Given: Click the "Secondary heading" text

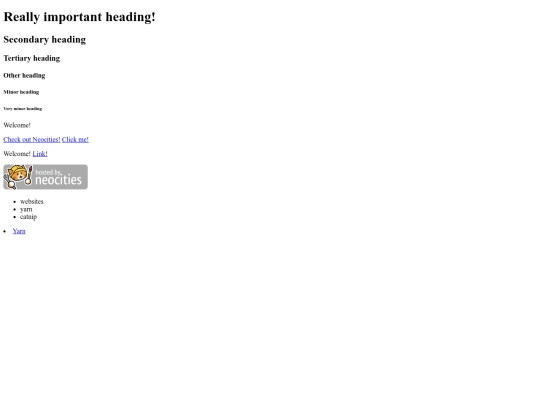Looking at the screenshot, I should [x=44, y=40].
